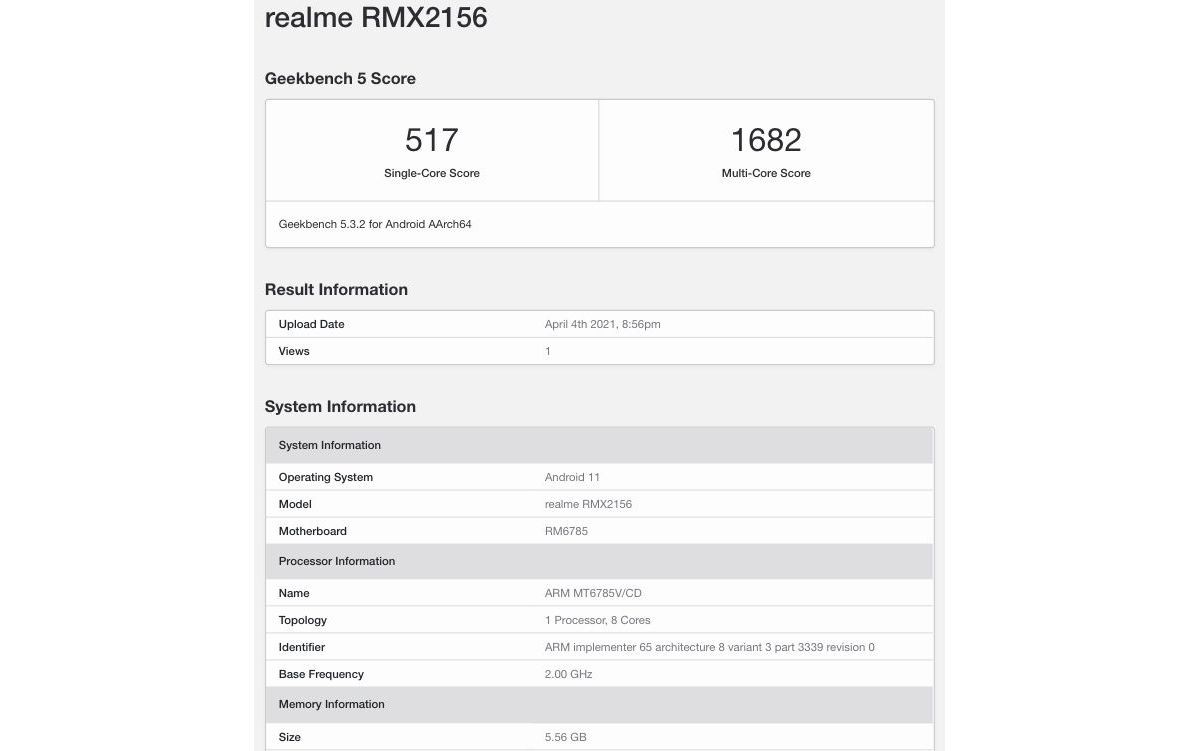The width and height of the screenshot is (1200, 751).
Task: Click the Memory Information header bar
Action: point(600,704)
